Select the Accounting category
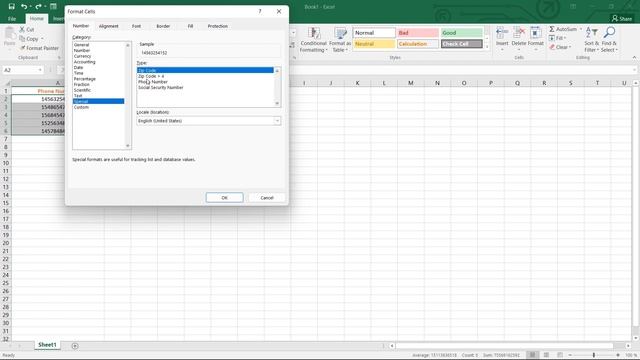 (84, 62)
